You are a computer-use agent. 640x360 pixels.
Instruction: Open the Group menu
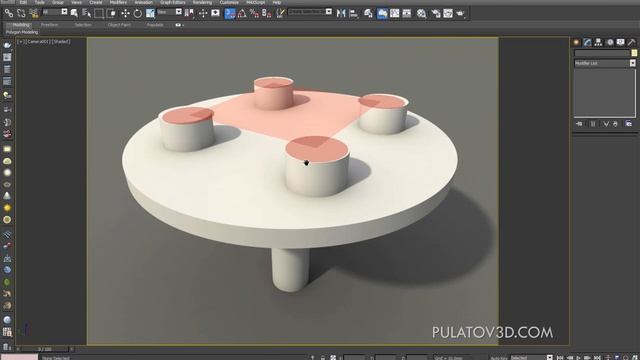coord(58,2)
